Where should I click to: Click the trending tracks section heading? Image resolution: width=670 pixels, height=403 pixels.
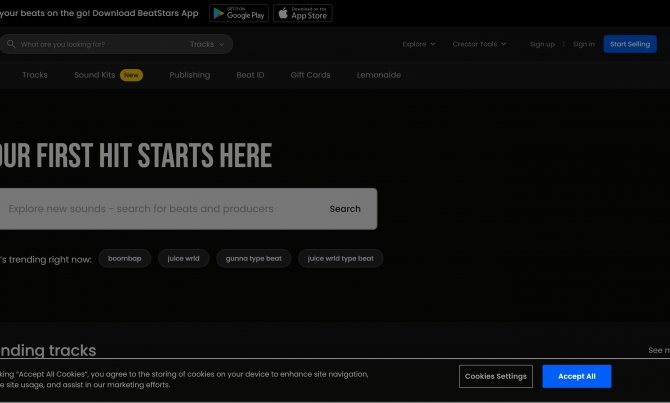(x=48, y=350)
